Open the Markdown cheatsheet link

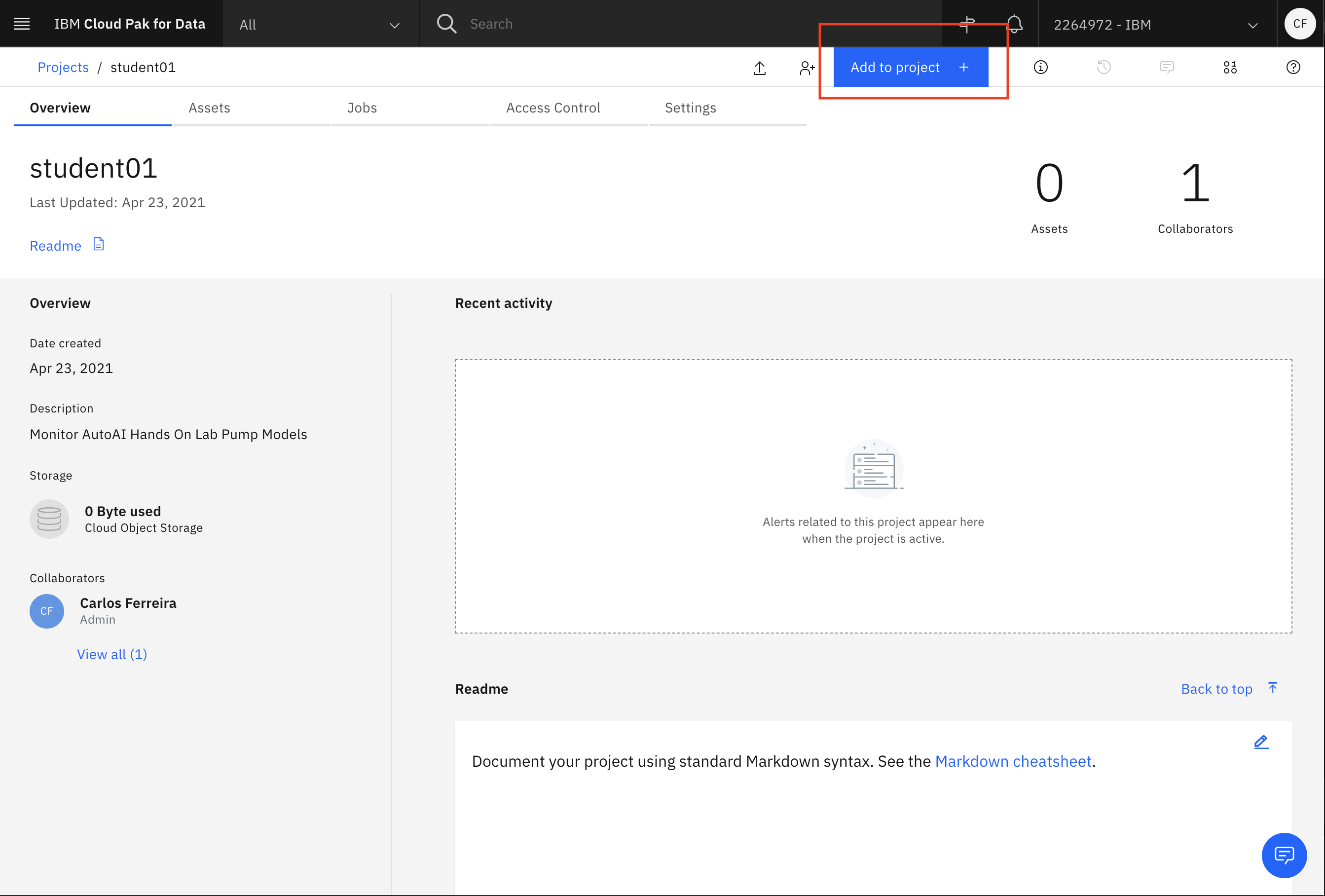coord(1013,761)
